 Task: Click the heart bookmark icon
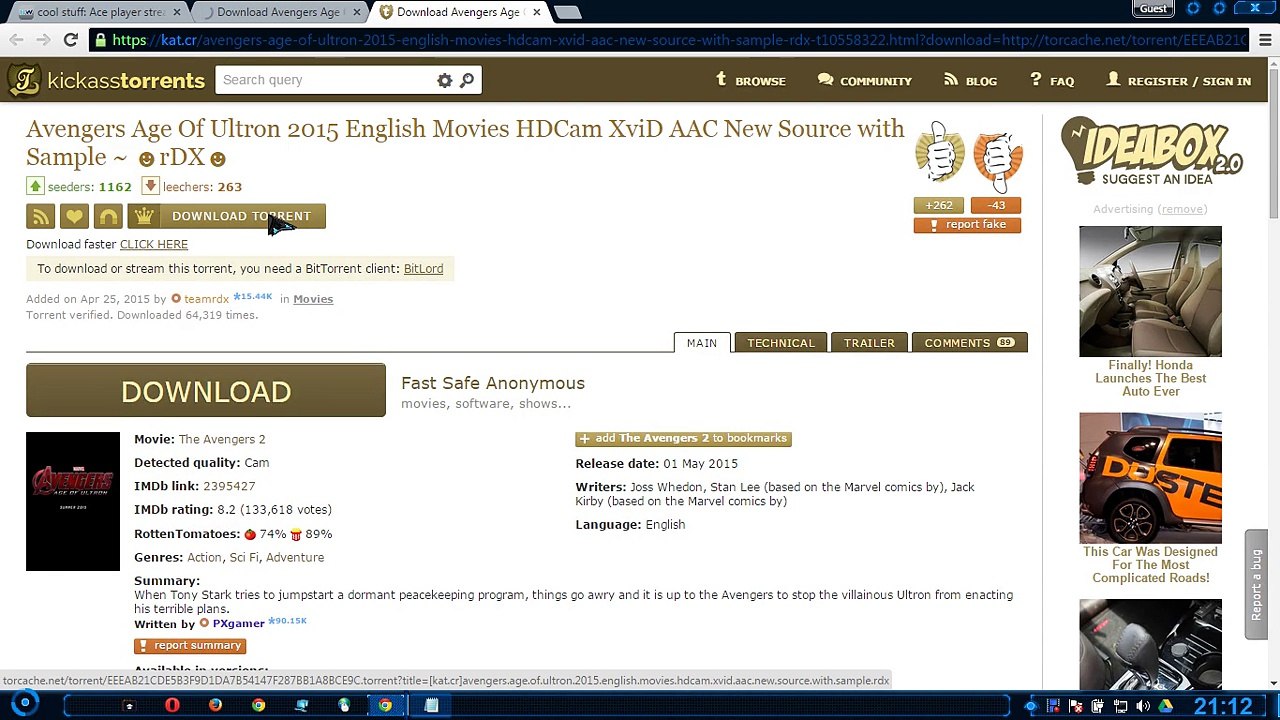coord(74,216)
